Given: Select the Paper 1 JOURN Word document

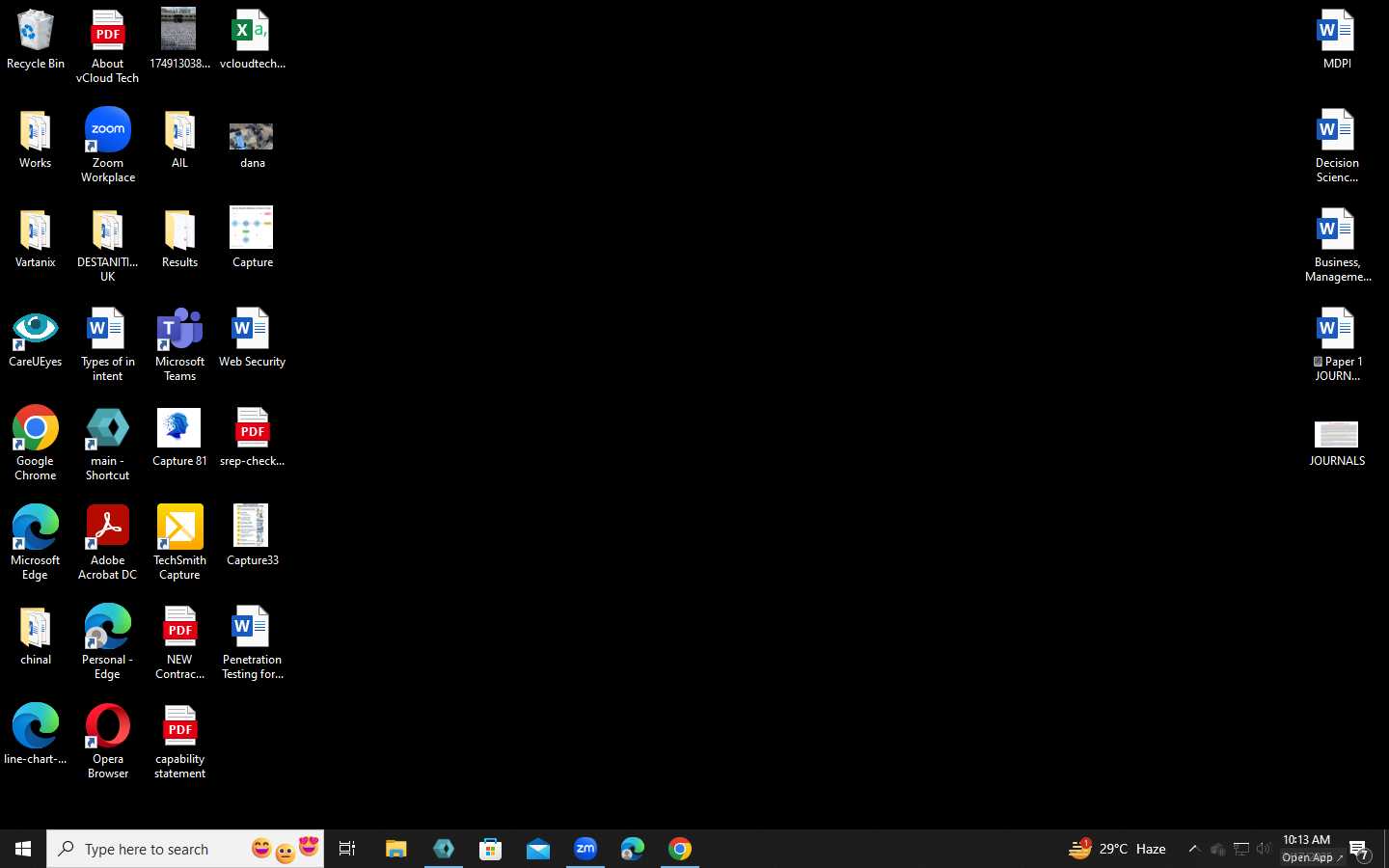Looking at the screenshot, I should coord(1337,344).
